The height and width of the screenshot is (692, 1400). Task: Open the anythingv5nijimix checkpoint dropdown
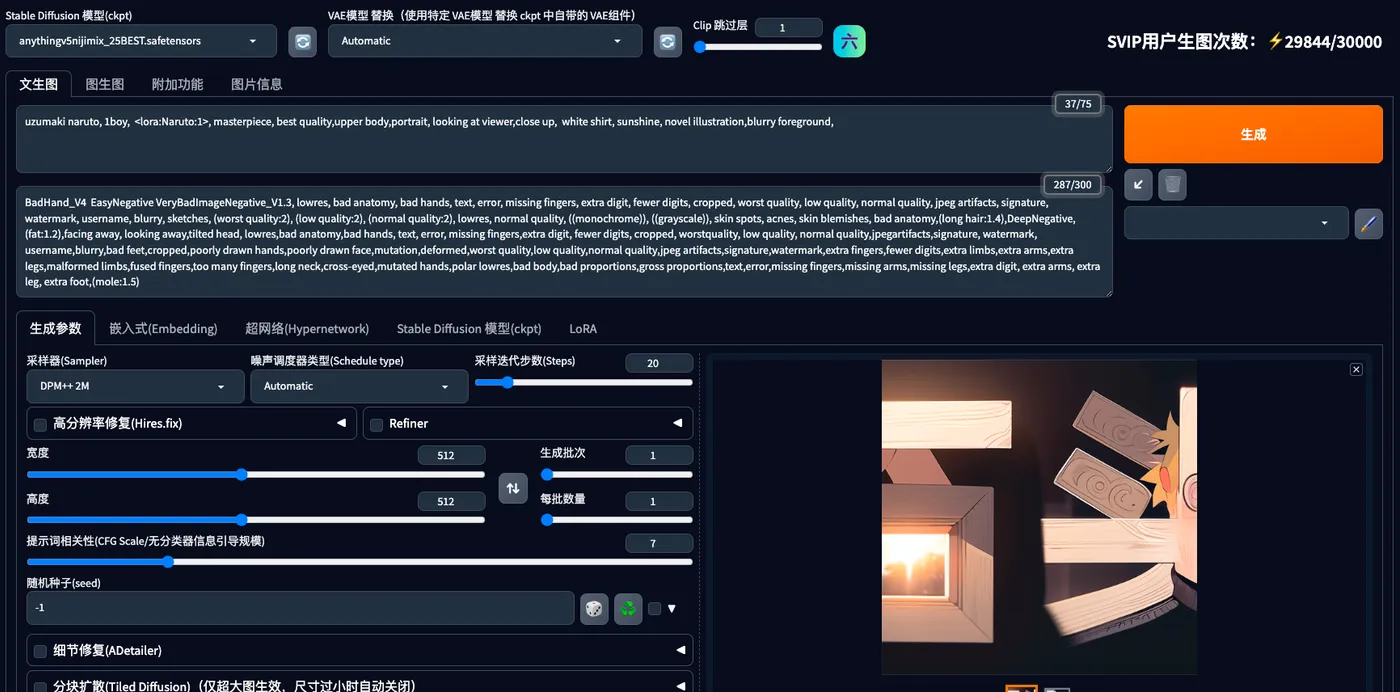click(141, 41)
